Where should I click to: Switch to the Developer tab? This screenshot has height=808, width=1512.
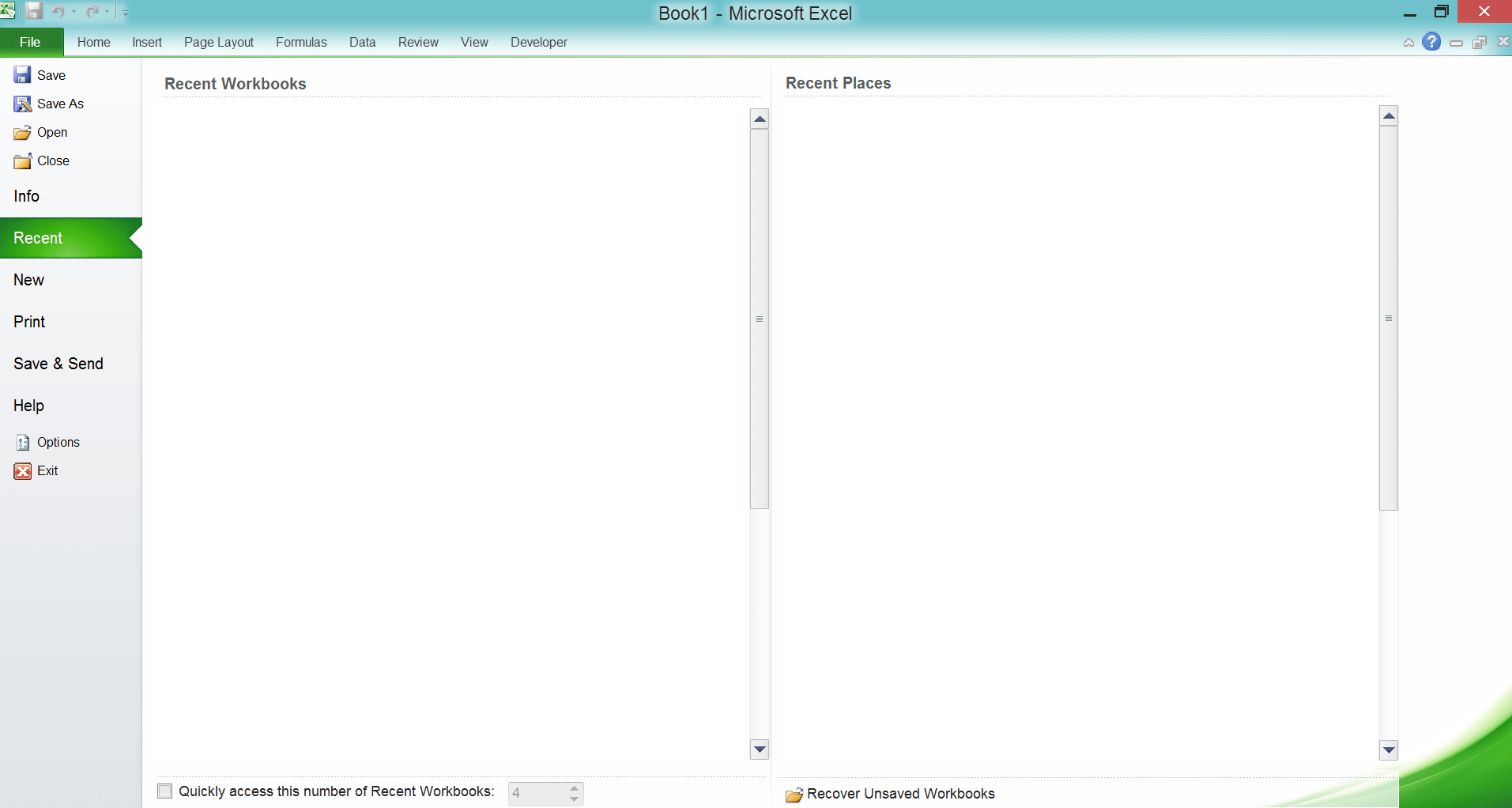coord(539,42)
